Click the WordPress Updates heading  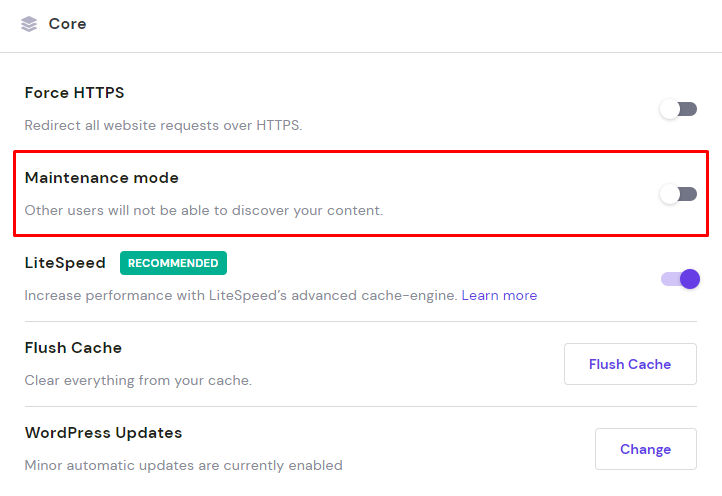pyautogui.click(x=103, y=433)
